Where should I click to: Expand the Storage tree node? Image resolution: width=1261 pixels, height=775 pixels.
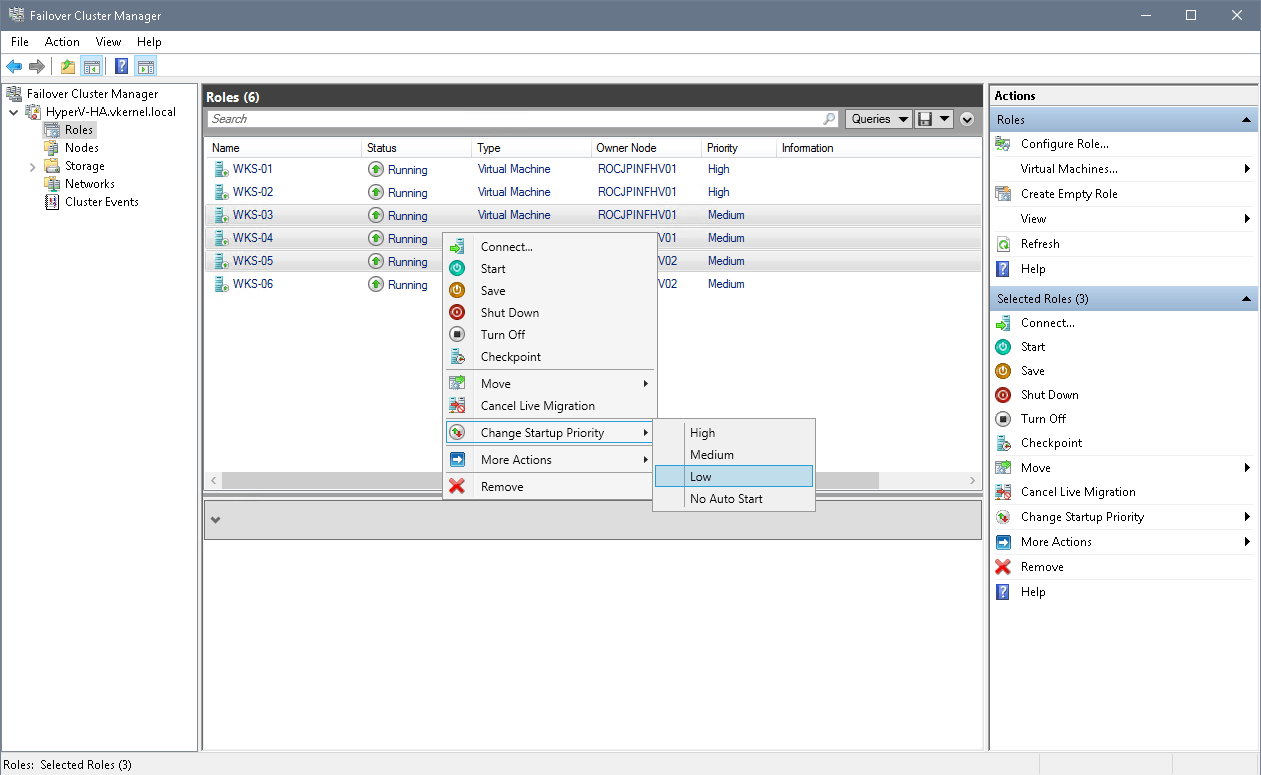[32, 166]
